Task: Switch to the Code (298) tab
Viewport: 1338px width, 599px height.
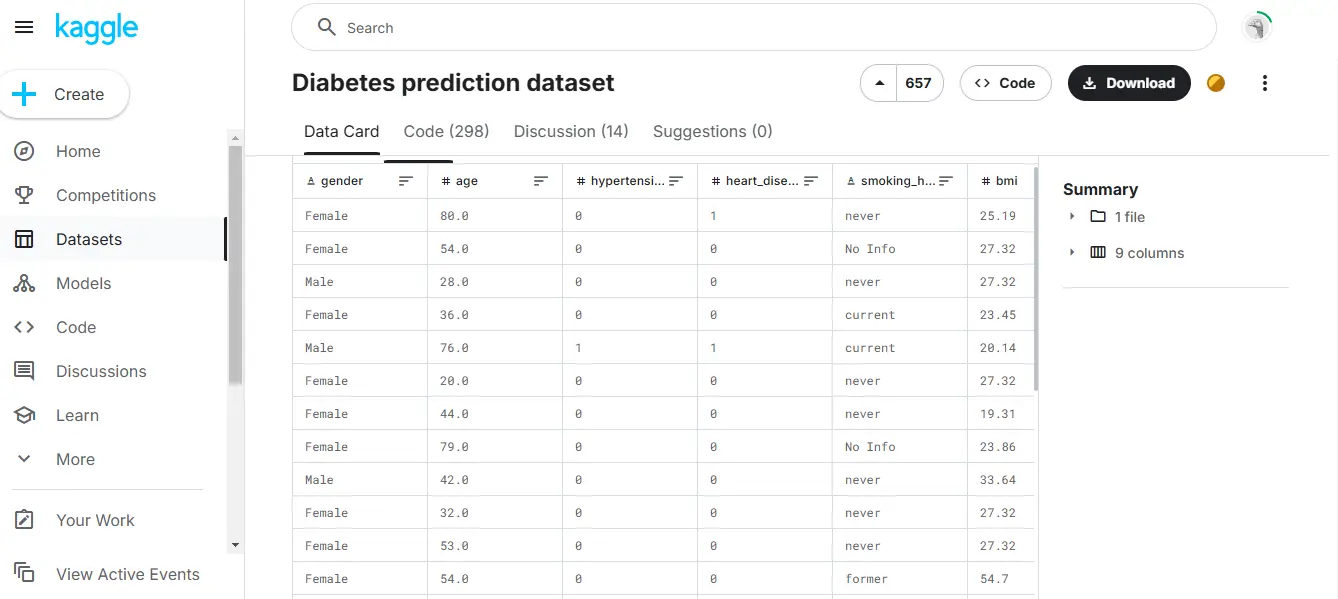Action: [446, 131]
